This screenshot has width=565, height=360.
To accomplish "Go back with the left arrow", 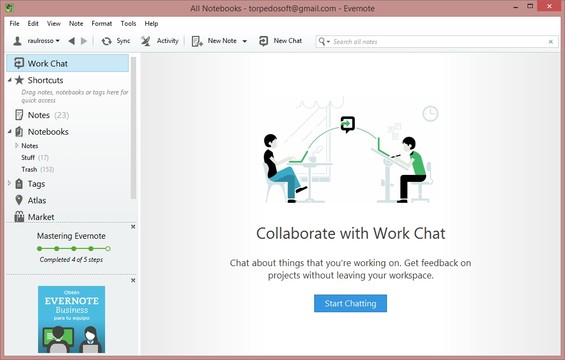I will coord(72,41).
